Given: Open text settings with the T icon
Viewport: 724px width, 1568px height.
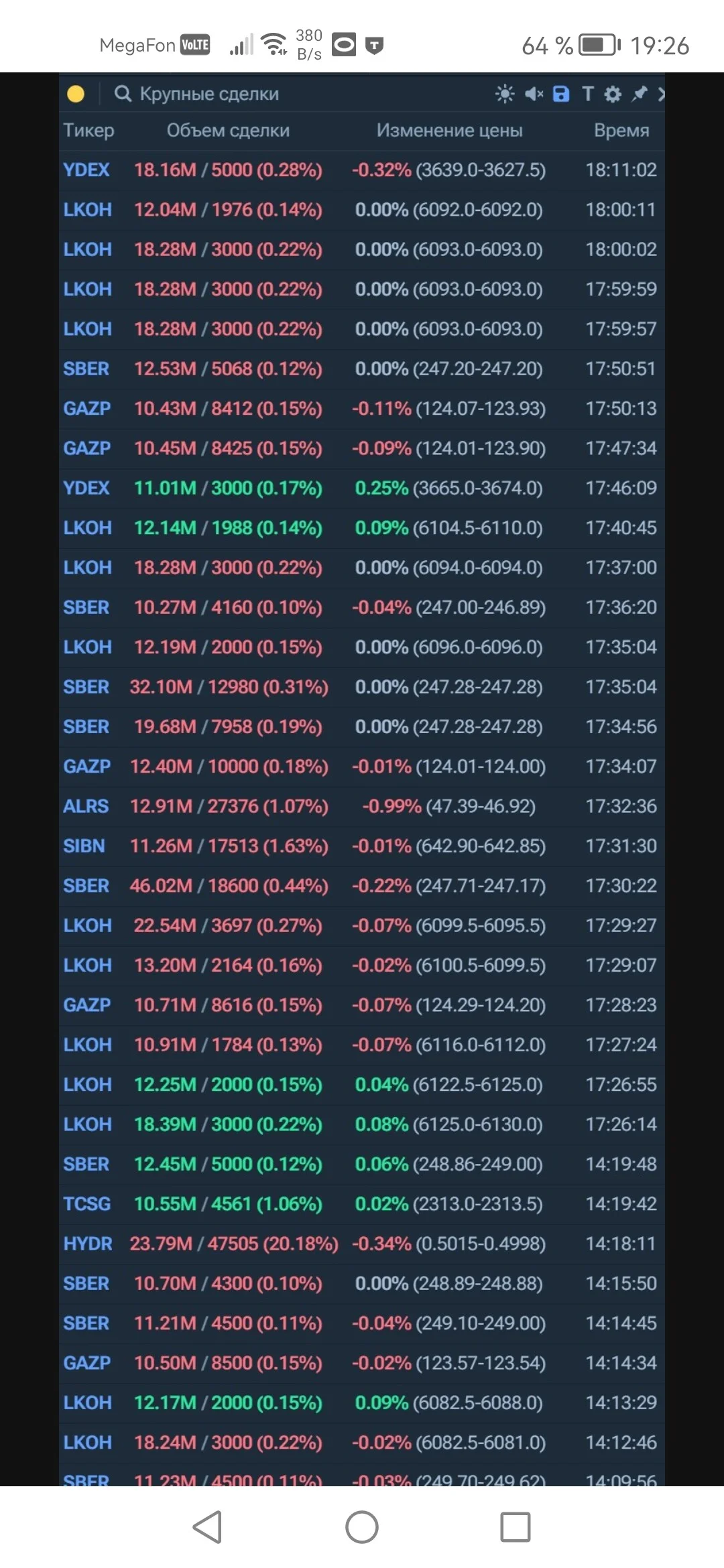Looking at the screenshot, I should (x=588, y=94).
